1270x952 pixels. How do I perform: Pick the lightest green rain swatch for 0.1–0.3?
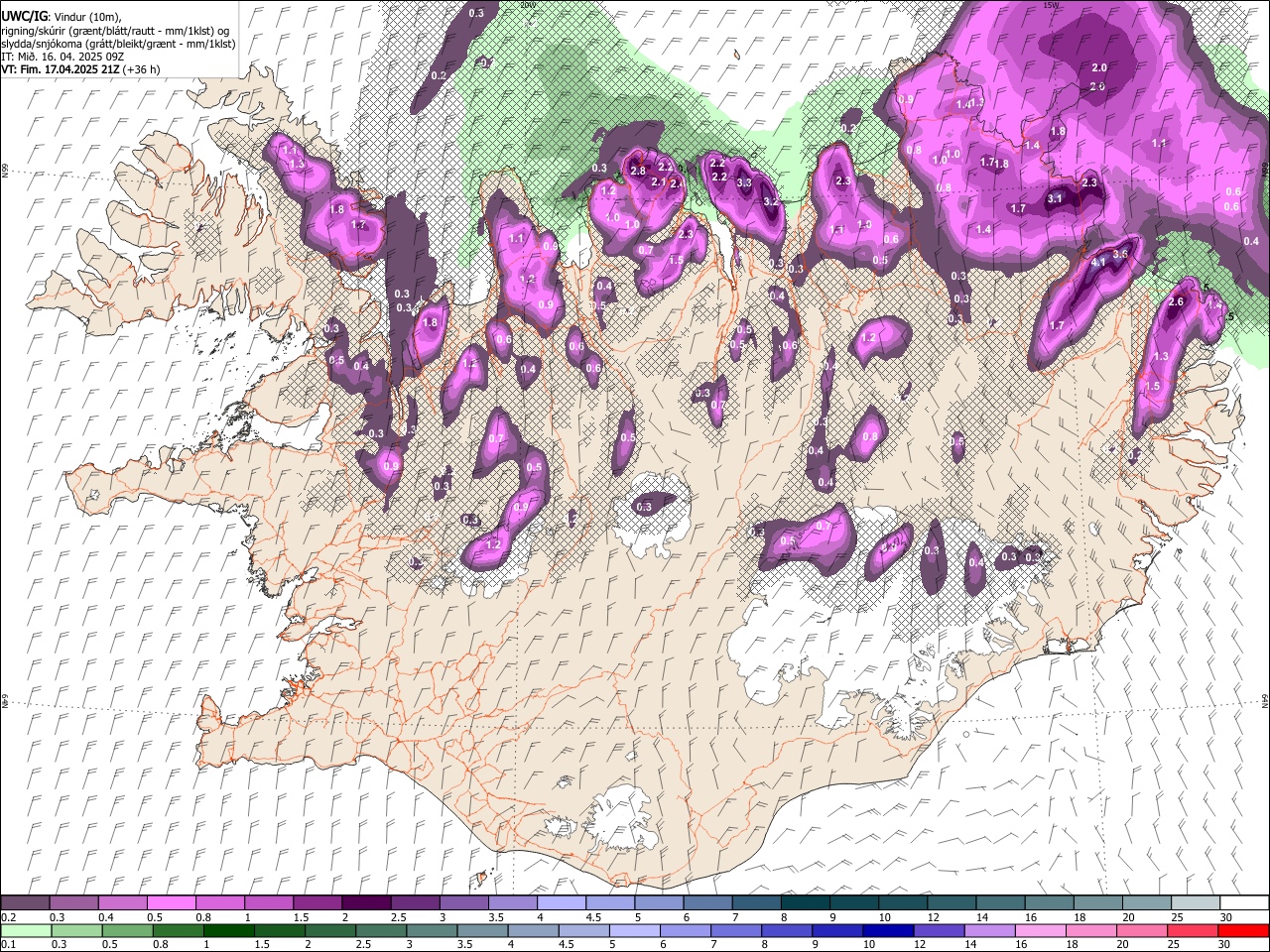tap(26, 930)
